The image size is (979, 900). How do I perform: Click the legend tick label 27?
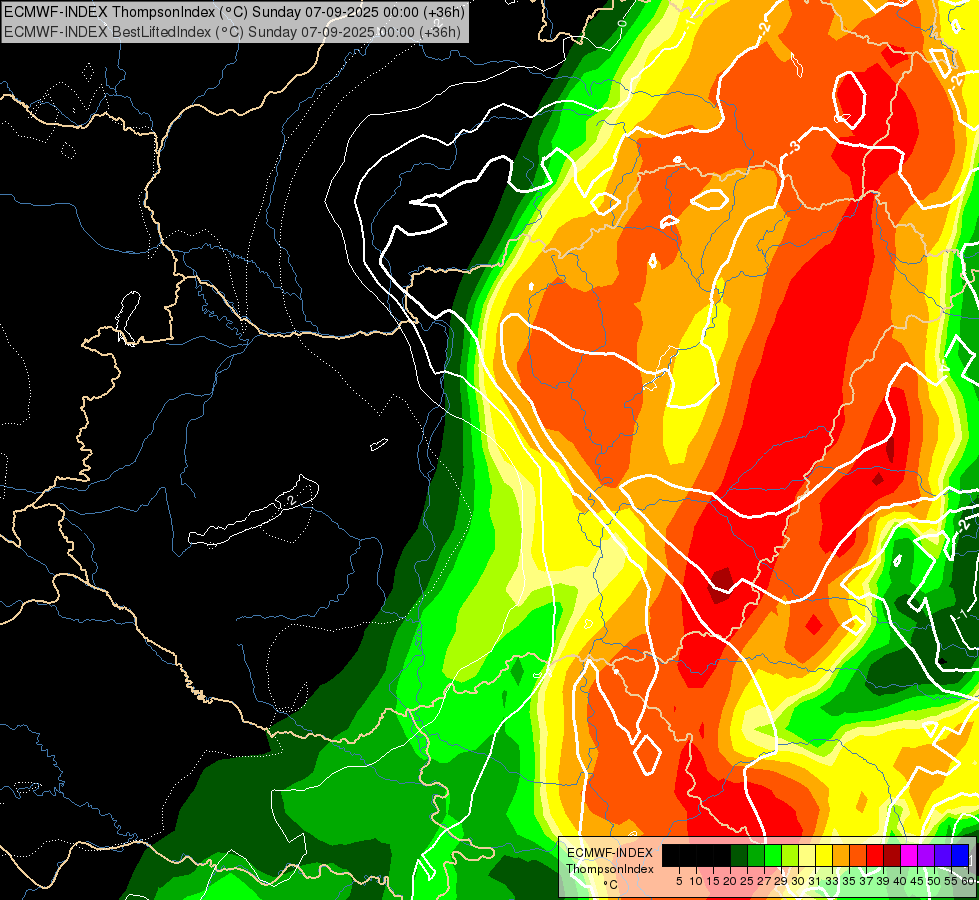click(x=764, y=881)
